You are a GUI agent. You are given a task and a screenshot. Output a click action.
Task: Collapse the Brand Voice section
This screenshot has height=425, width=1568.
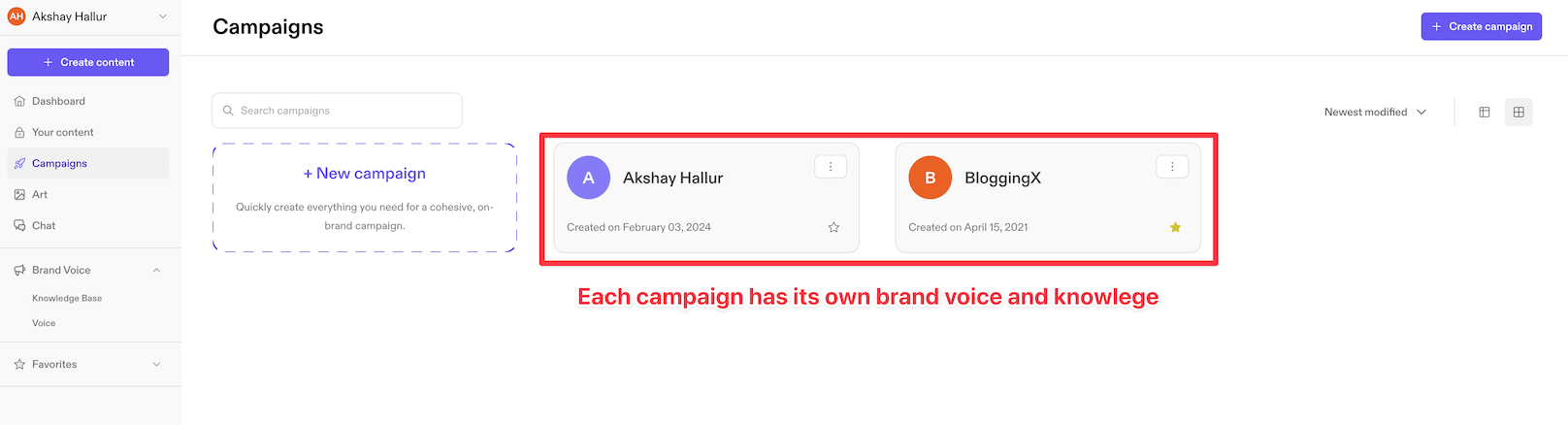click(x=157, y=271)
